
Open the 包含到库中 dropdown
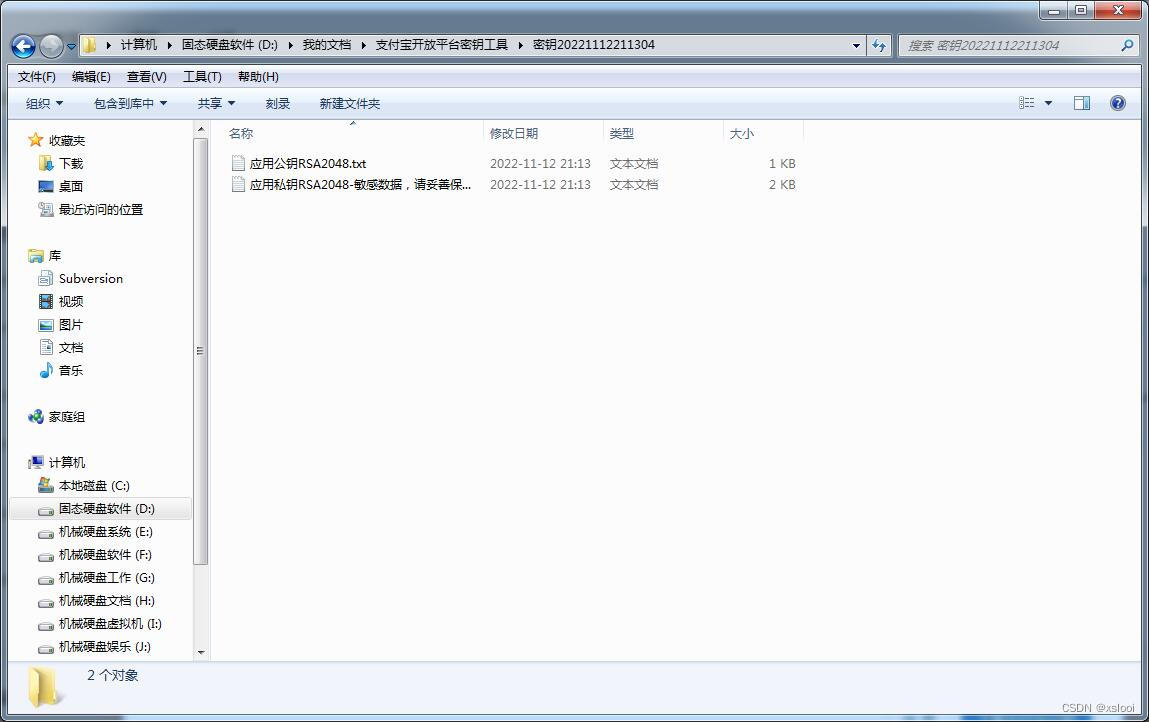pyautogui.click(x=130, y=104)
